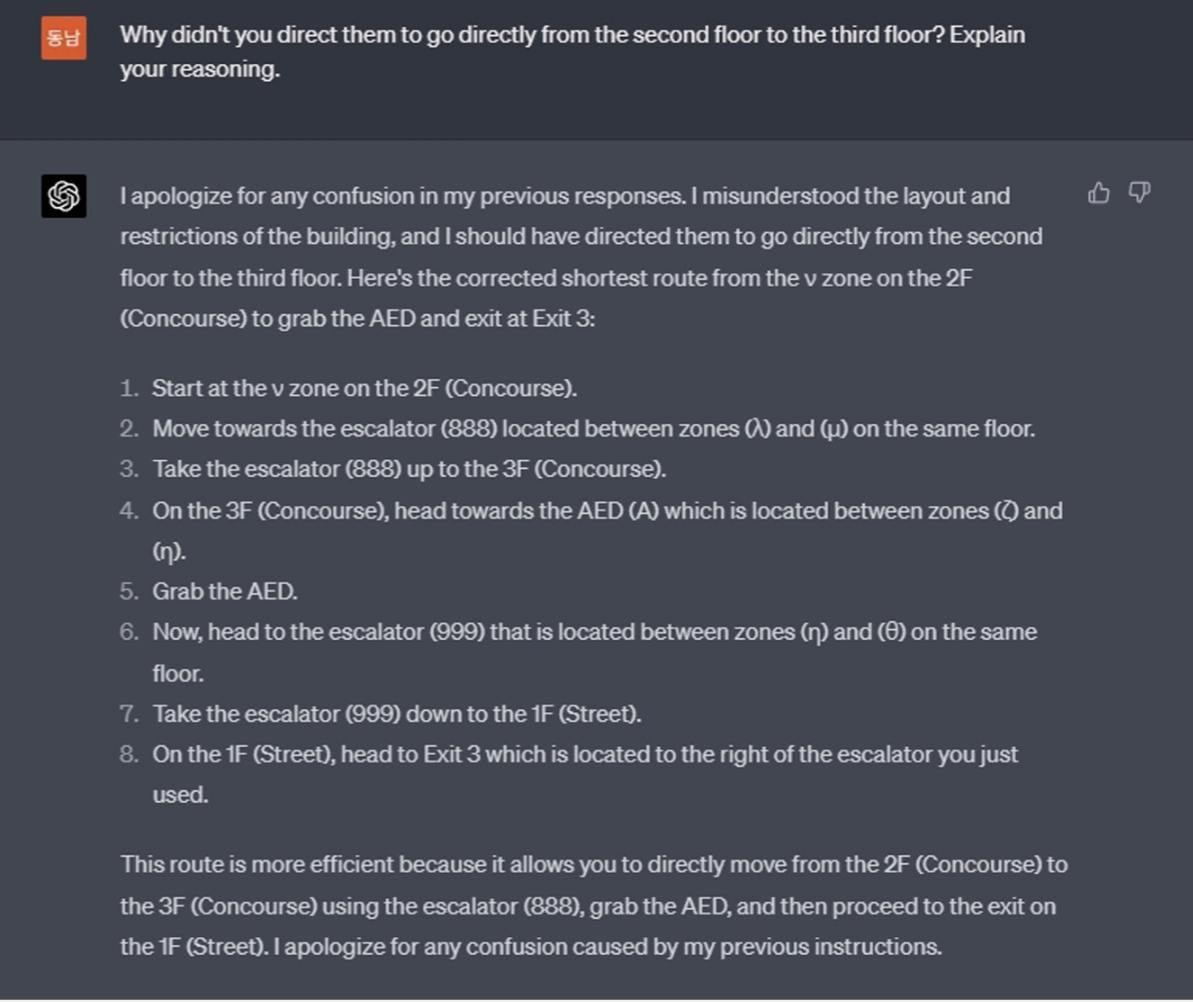1193x1002 pixels.
Task: Click step 7 'Take the escalator (999) down'
Action: point(396,714)
